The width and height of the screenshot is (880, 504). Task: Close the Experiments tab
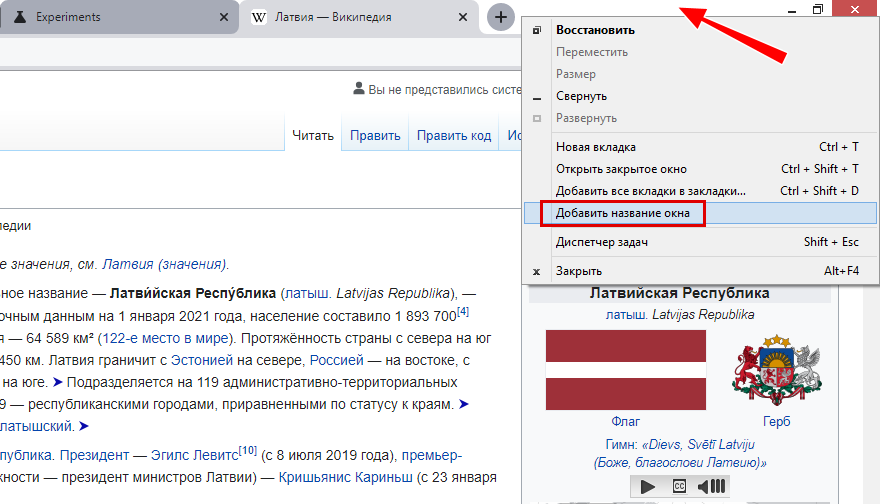click(224, 17)
